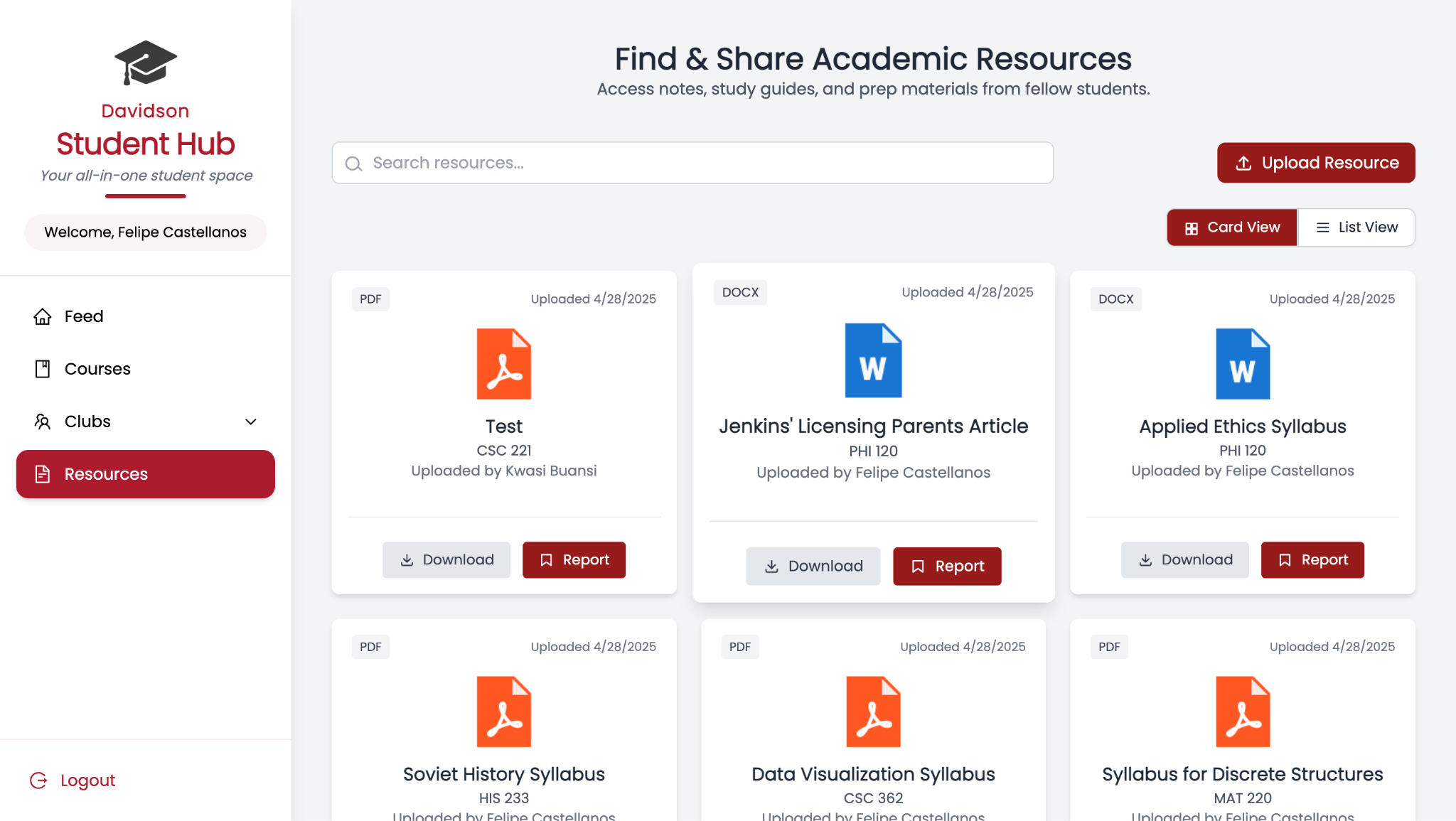
Task: Click the graduation cap logo icon
Action: pyautogui.click(x=146, y=63)
